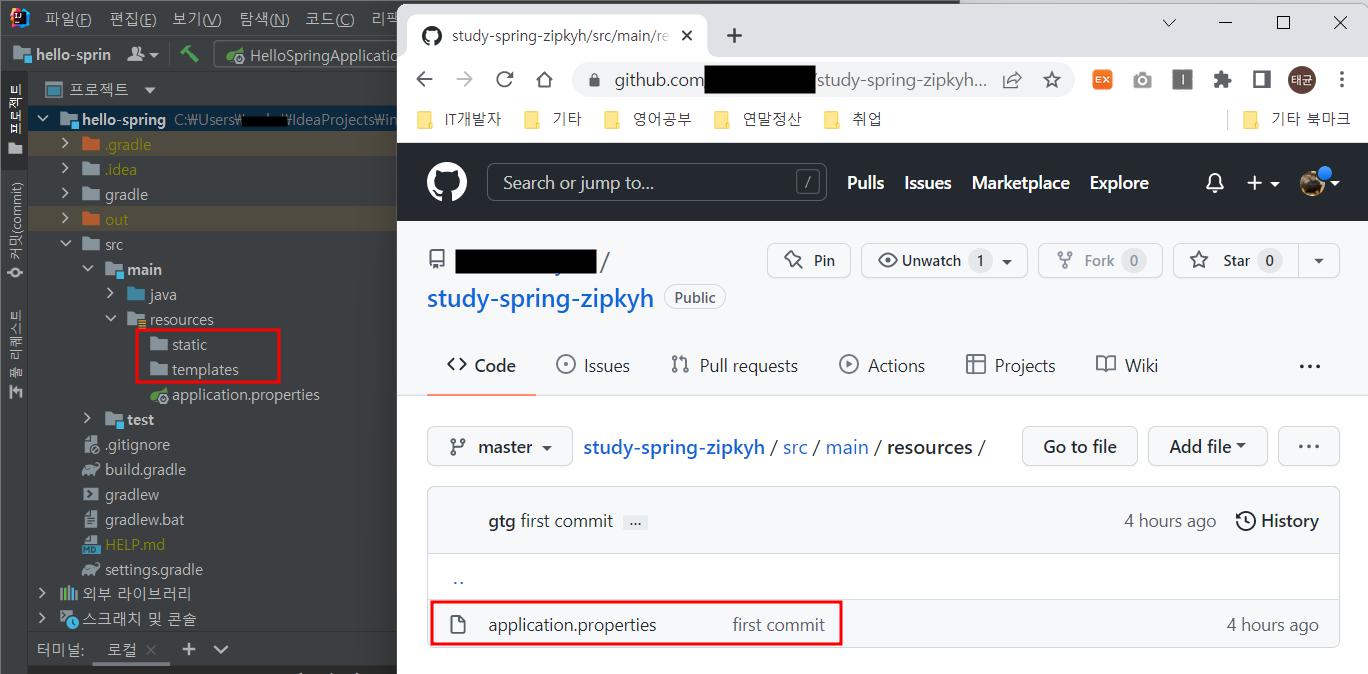Toggle Chrome side panel icon

[1262, 79]
